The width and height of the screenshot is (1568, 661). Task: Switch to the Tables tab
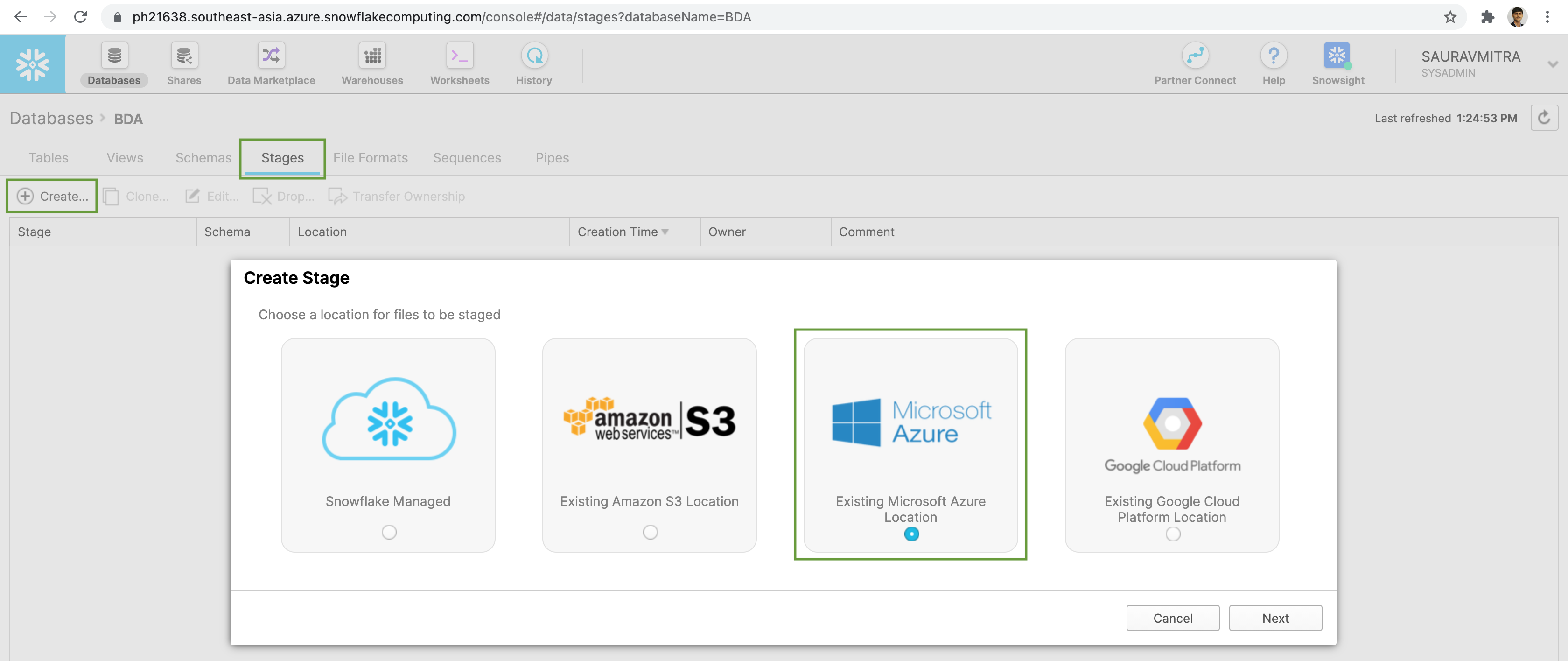[49, 158]
